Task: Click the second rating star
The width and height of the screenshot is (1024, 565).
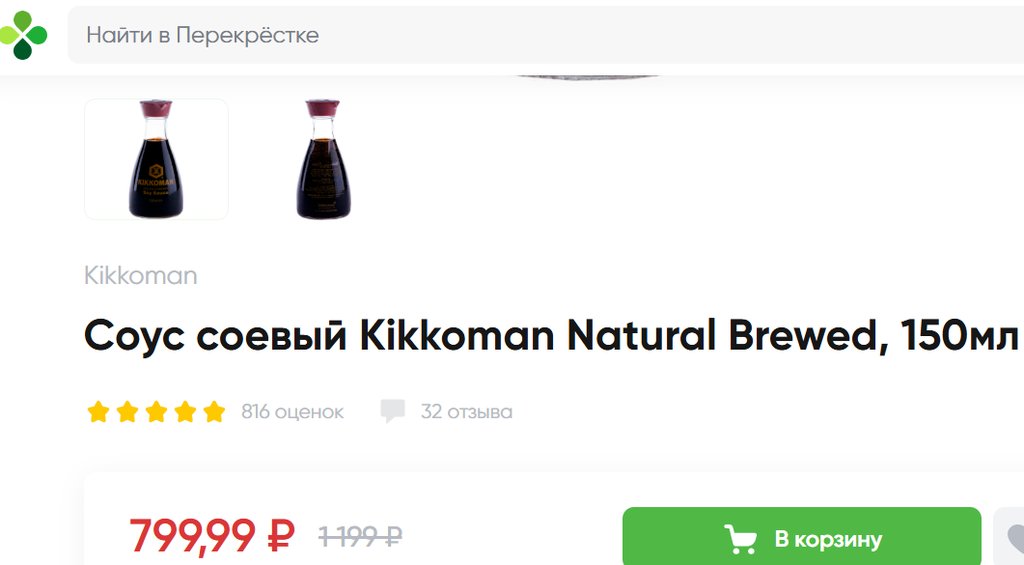Action: click(x=127, y=412)
